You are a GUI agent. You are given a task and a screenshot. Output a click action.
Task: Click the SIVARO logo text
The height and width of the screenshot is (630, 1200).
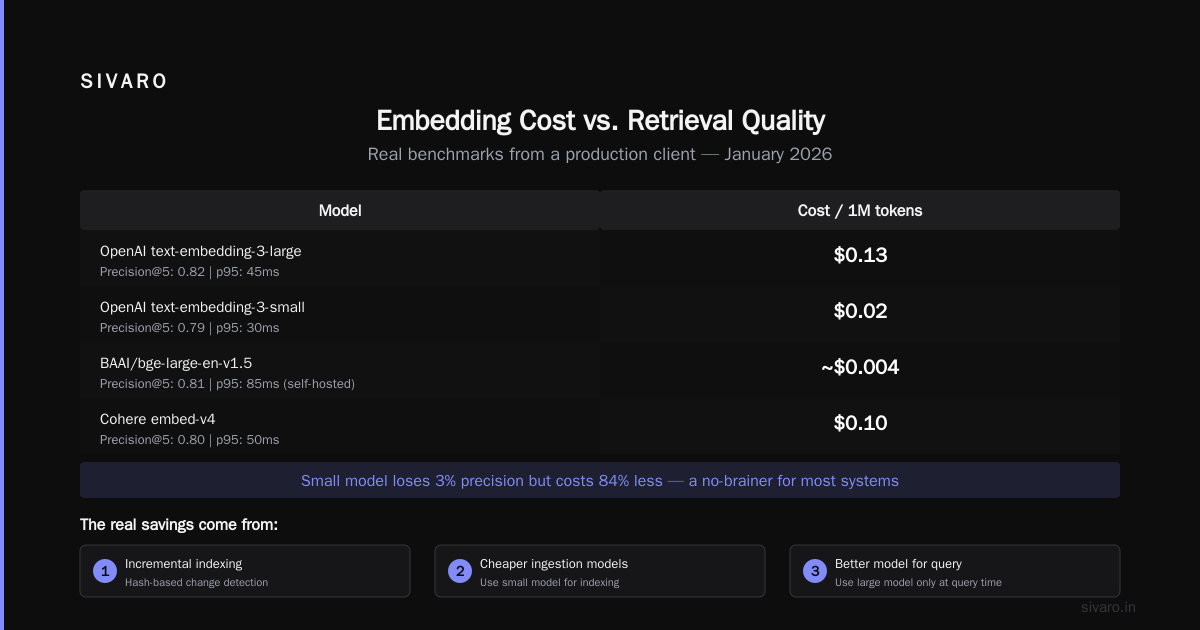coord(124,82)
